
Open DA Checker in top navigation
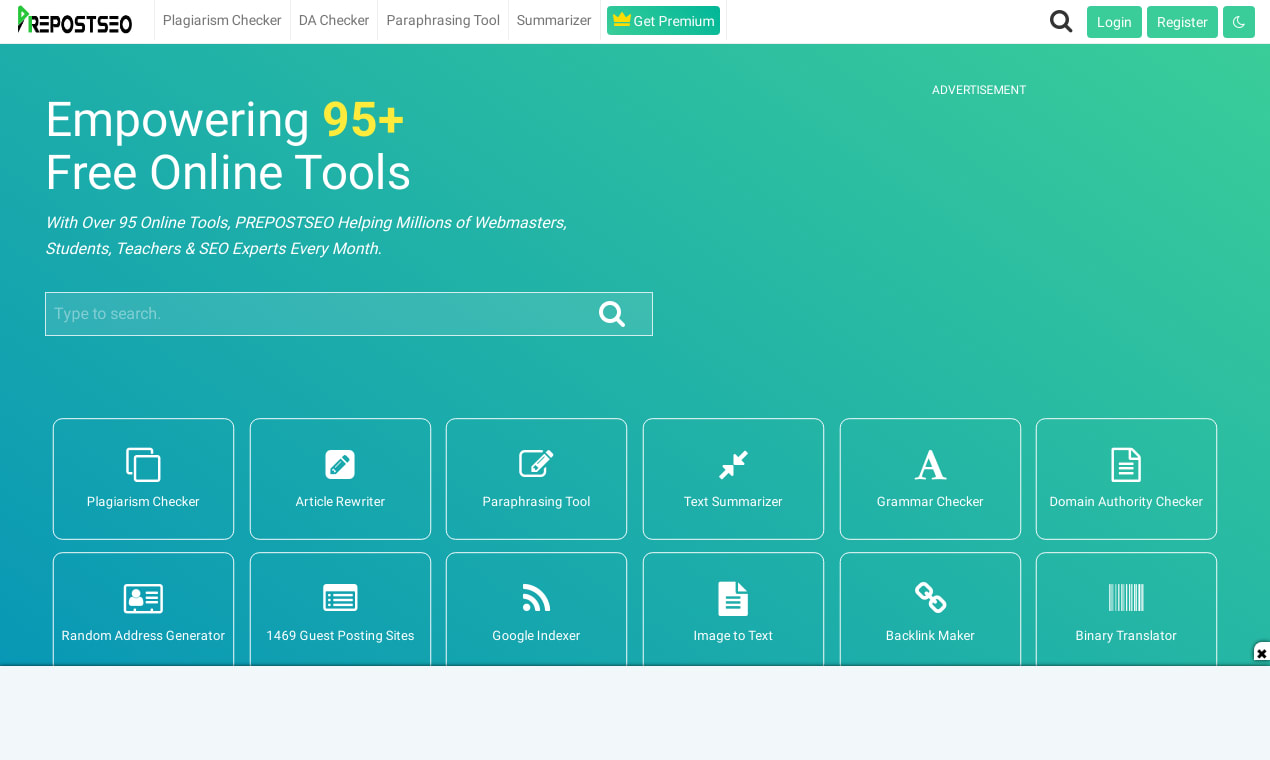(x=334, y=20)
